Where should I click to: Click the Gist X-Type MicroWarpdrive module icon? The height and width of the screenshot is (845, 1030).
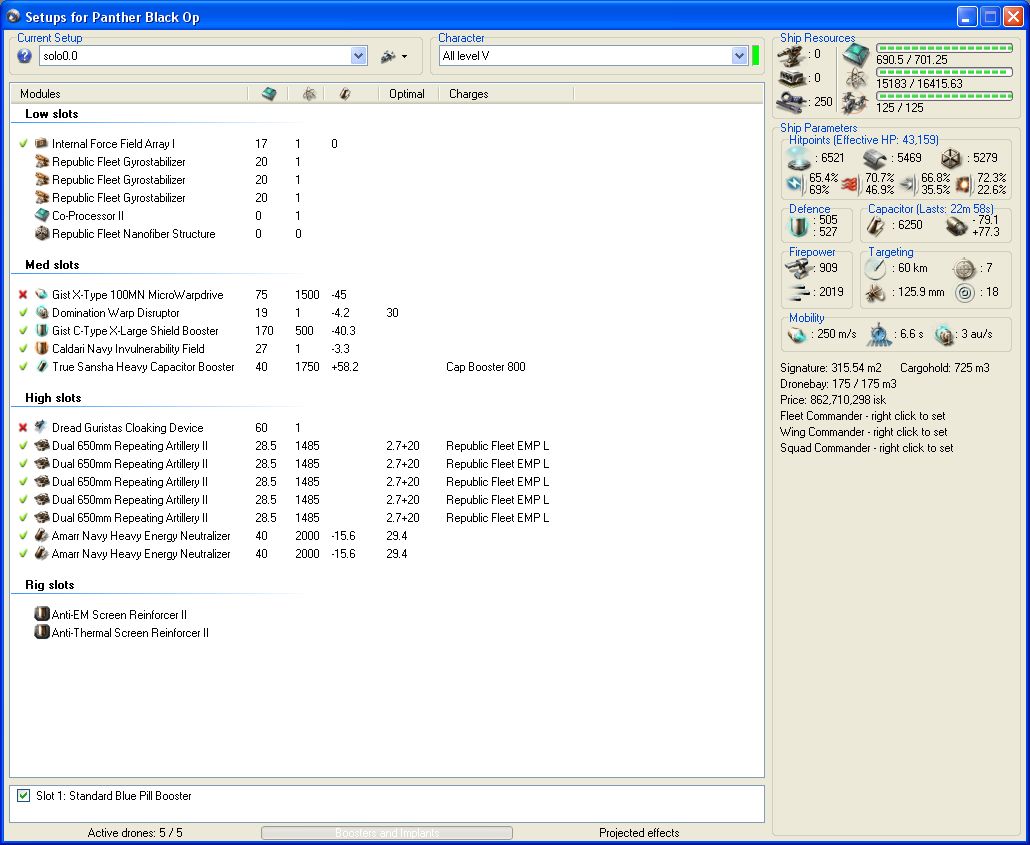tap(42, 294)
